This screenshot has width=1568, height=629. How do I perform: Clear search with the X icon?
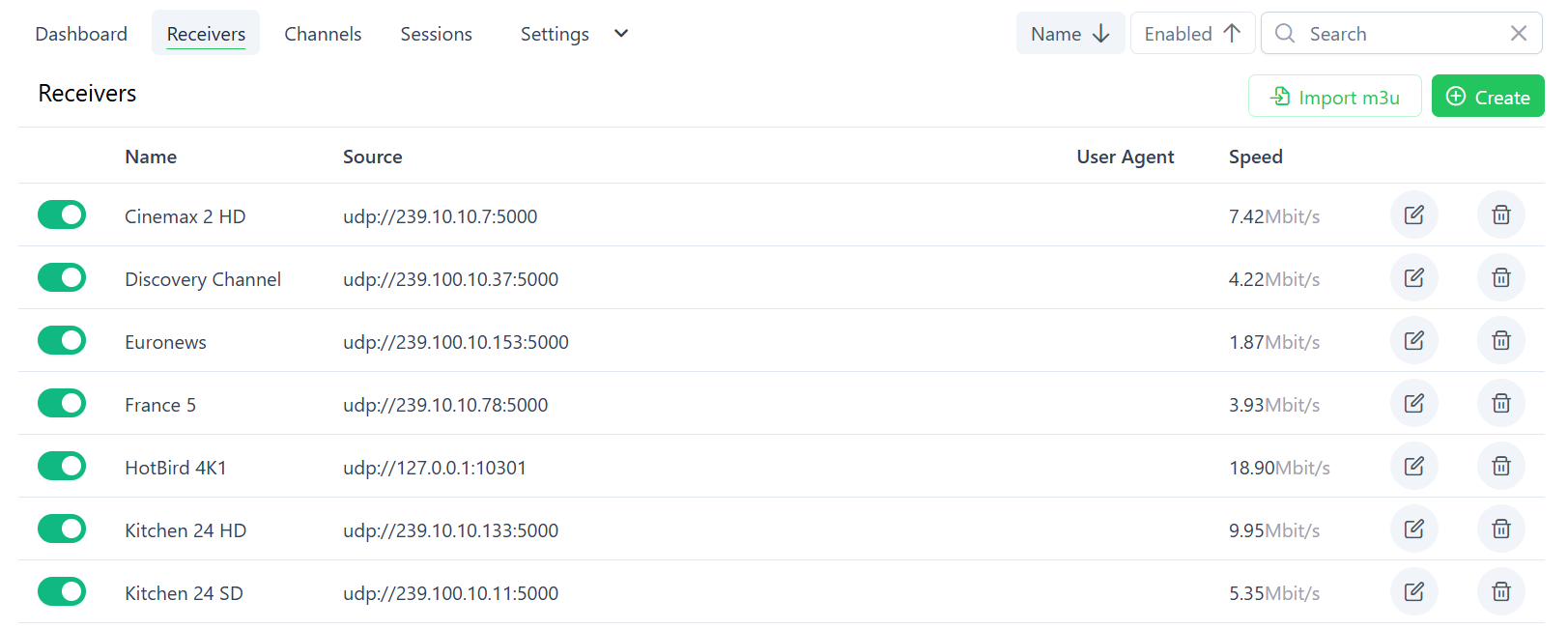tap(1518, 34)
